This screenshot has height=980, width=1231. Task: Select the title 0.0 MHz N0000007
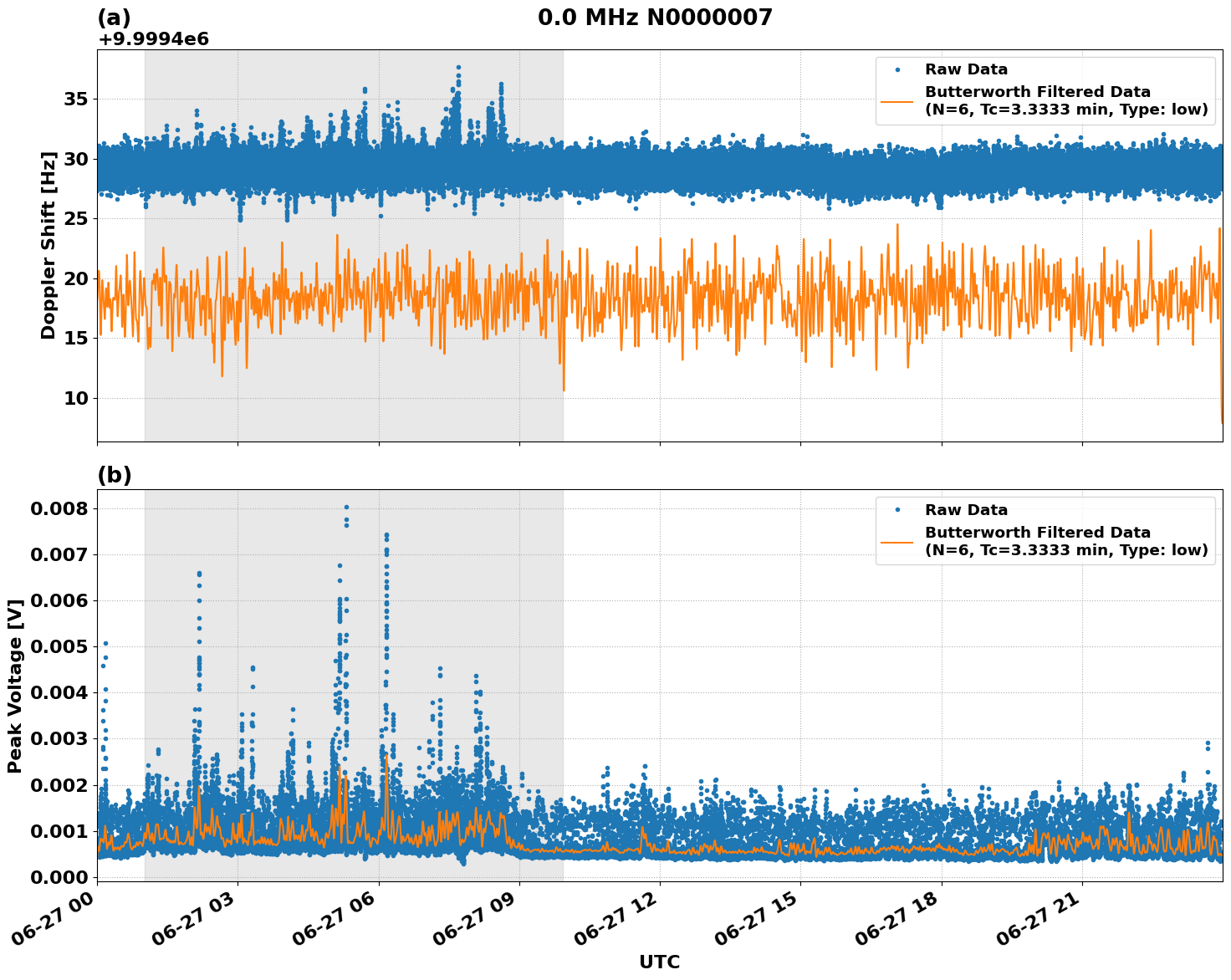tap(656, 14)
